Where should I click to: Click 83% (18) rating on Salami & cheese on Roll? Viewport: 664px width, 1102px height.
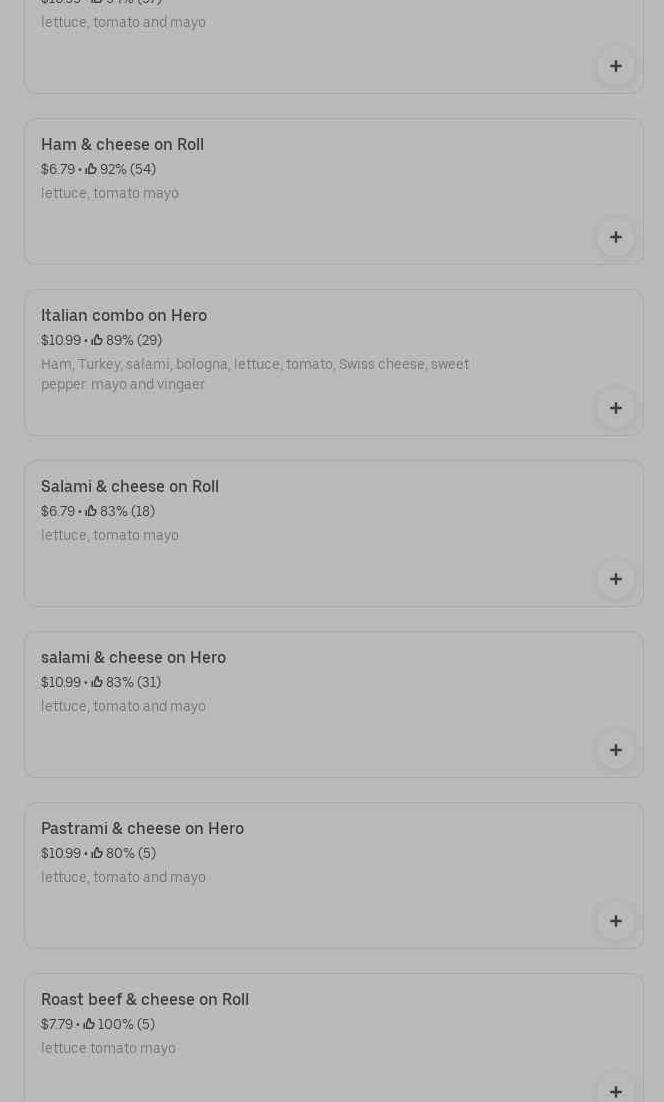(127, 512)
